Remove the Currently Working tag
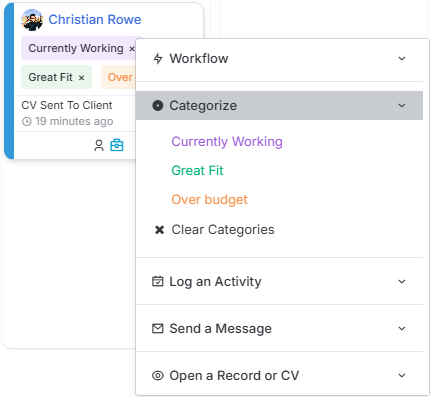Image resolution: width=431 pixels, height=397 pixels. coord(132,49)
